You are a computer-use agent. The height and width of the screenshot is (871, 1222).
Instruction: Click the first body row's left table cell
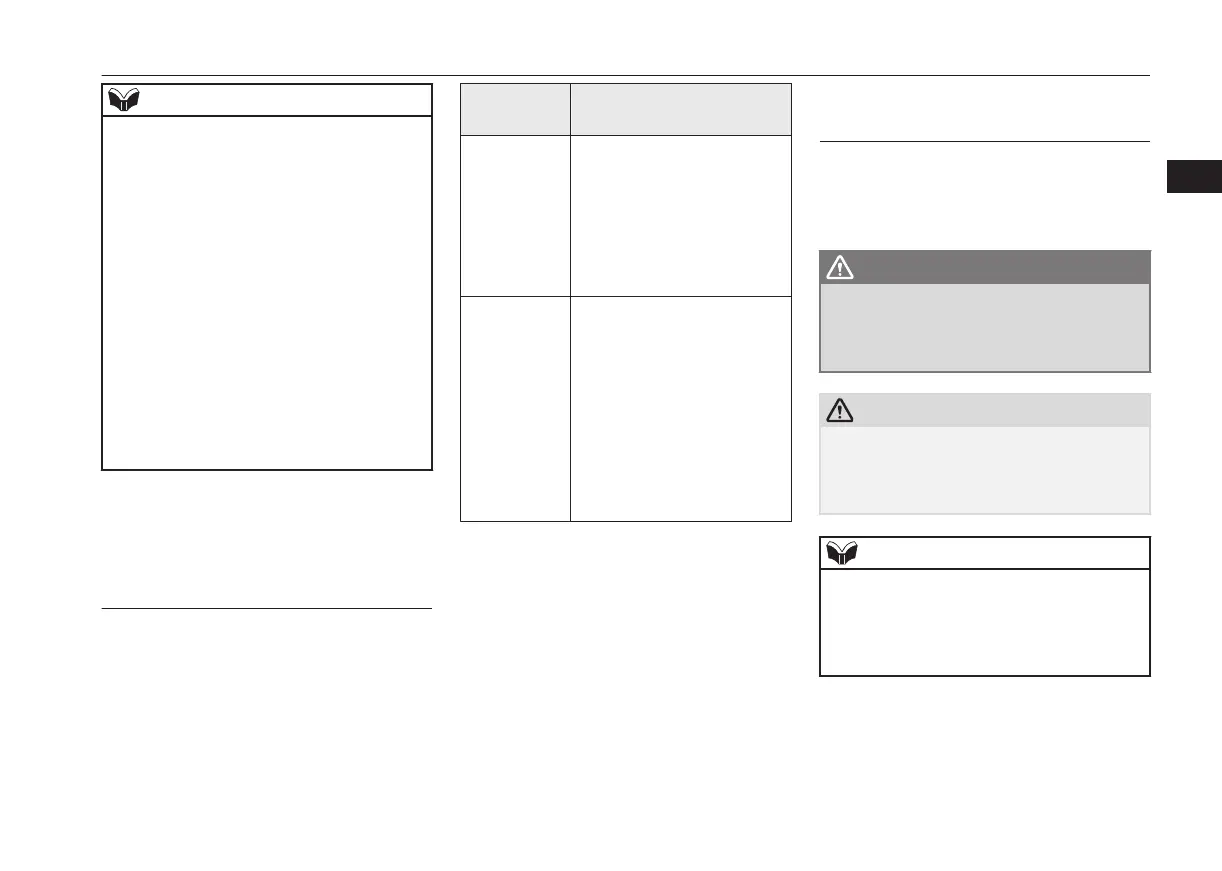pyautogui.click(x=515, y=215)
